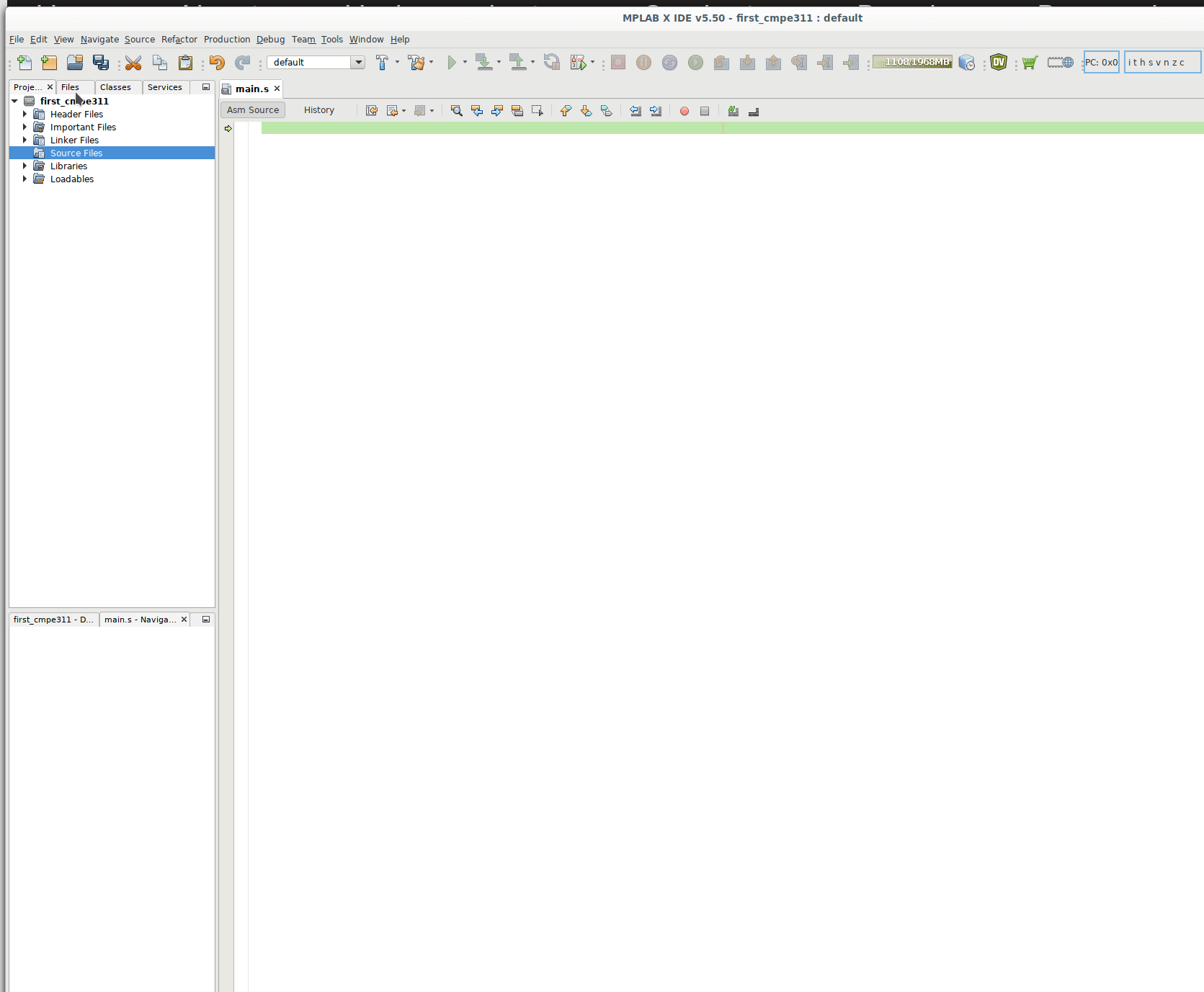Click the Step Into icon
Viewport: 1204px width, 992px height.
pos(748,63)
